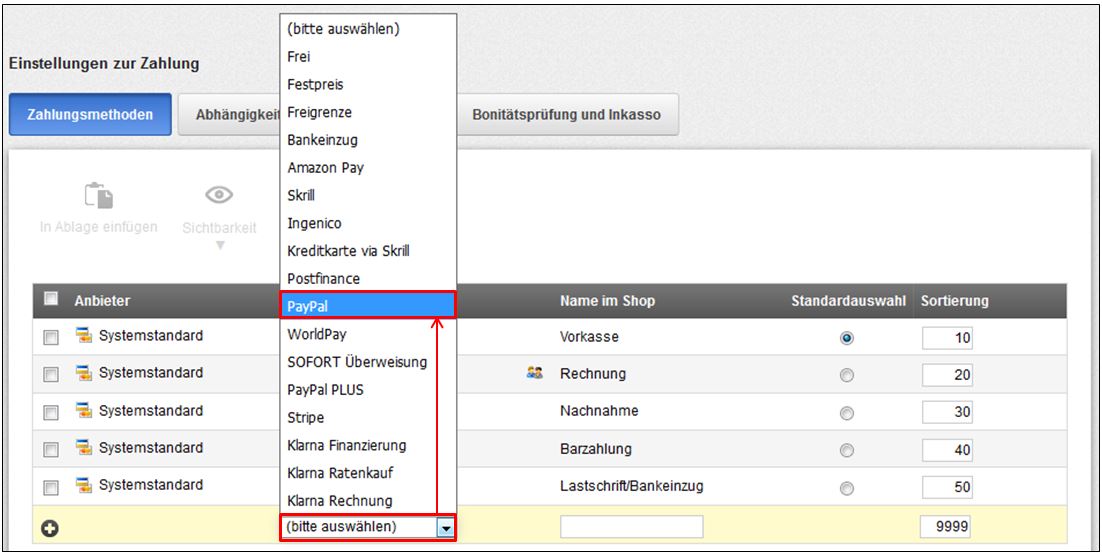
Task: Click the Sortierung field with value 30
Action: pyautogui.click(x=947, y=413)
